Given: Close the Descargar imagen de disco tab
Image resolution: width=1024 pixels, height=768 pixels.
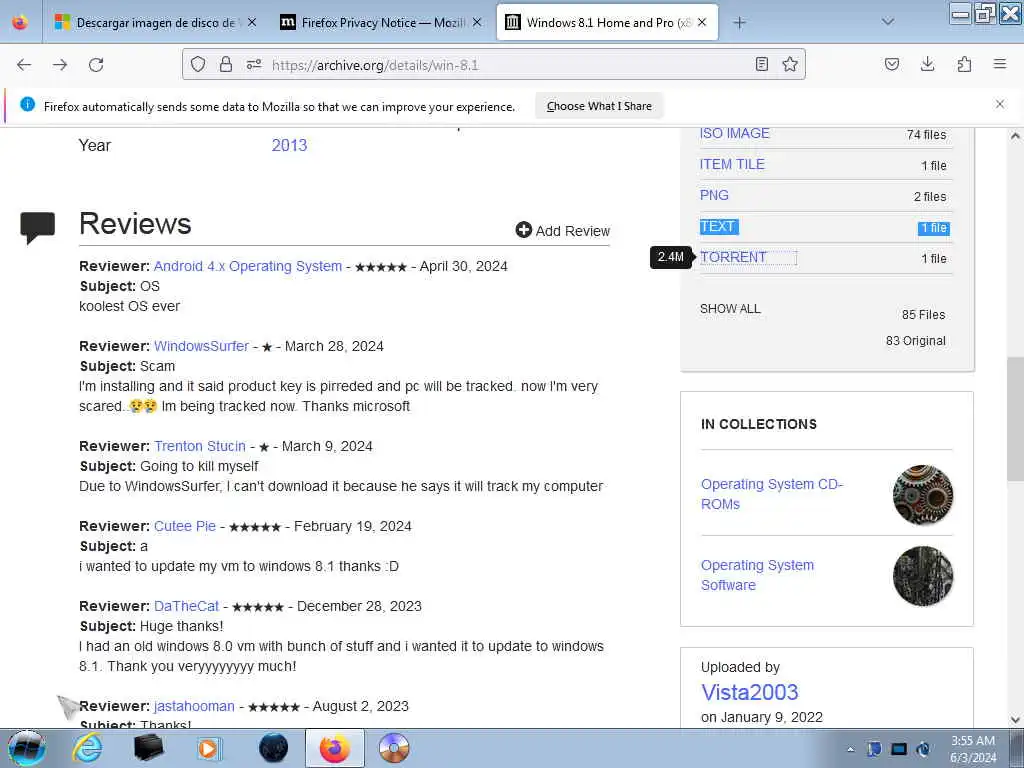Looking at the screenshot, I should 252,22.
